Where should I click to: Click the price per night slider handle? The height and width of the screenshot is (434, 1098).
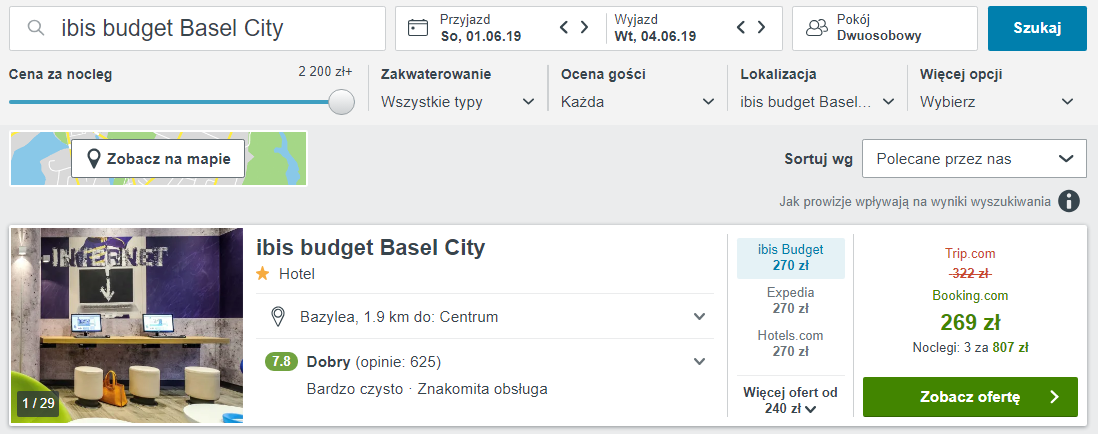[x=342, y=102]
